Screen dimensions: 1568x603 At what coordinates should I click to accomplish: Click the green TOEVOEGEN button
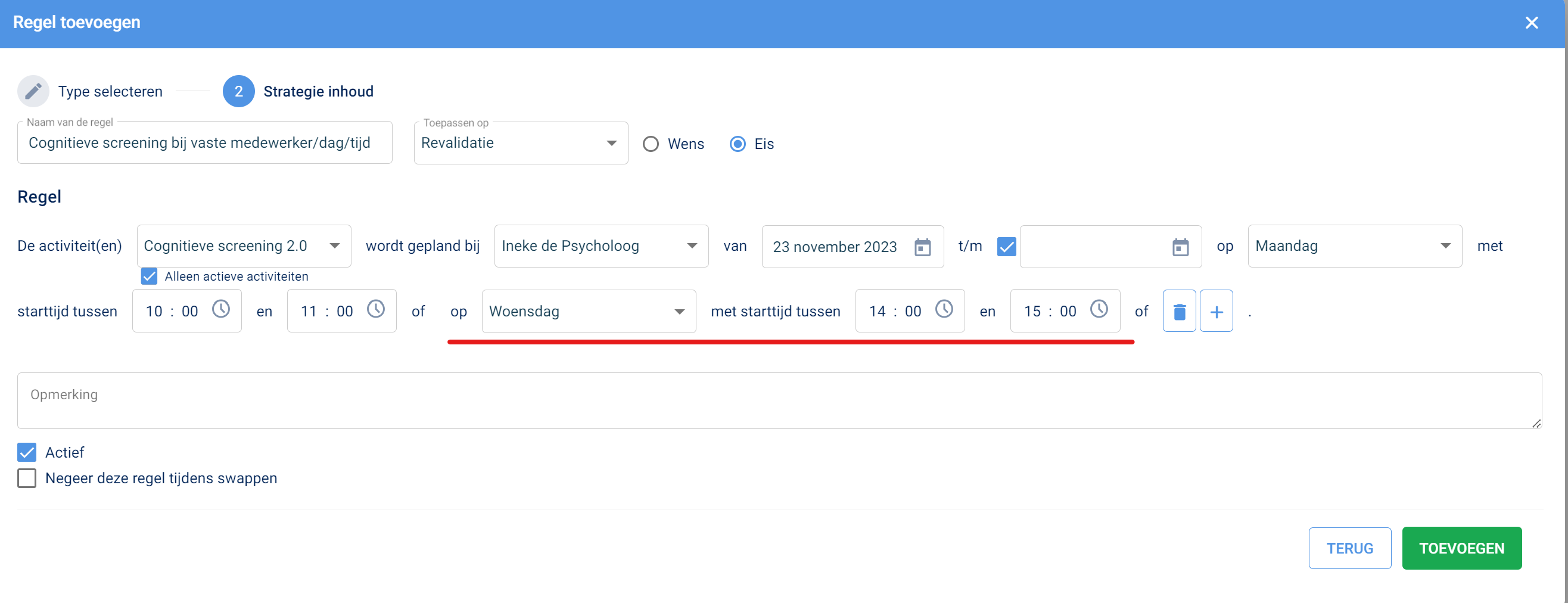coord(1461,548)
